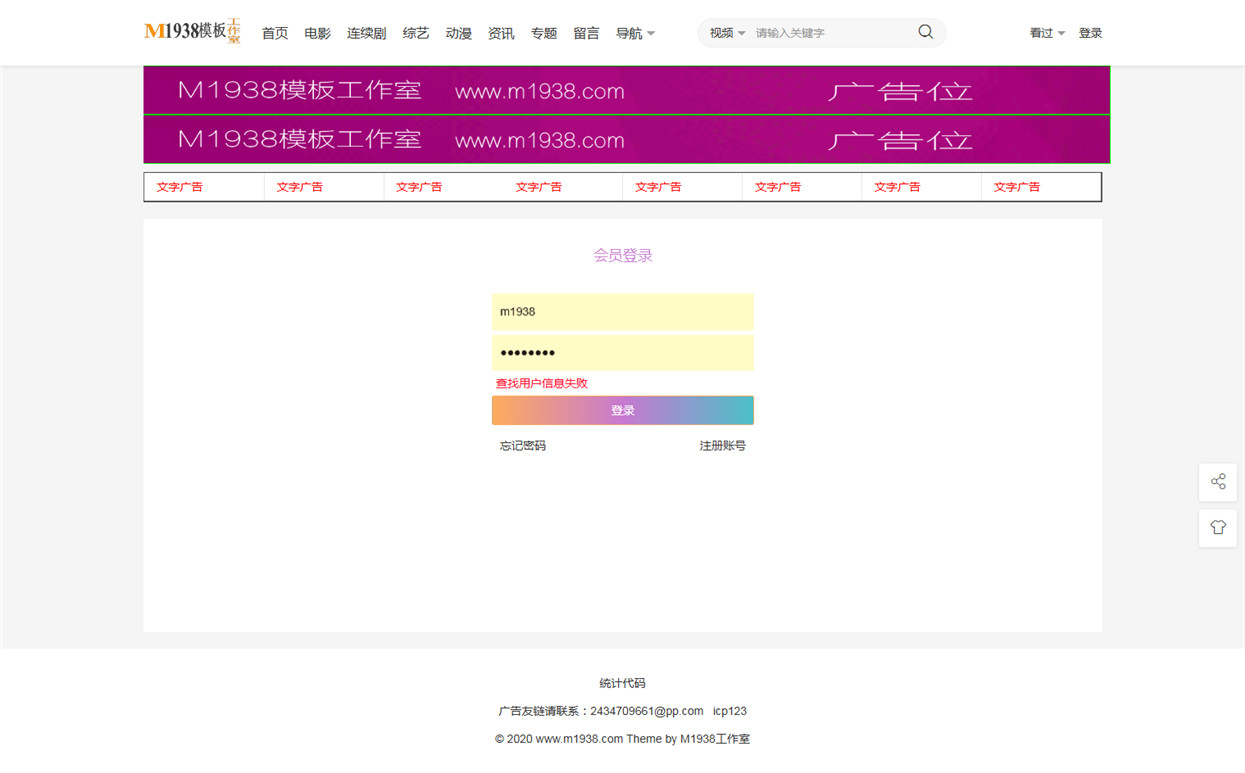The height and width of the screenshot is (773, 1245).
Task: Click the 统计代码 footer text
Action: [623, 683]
